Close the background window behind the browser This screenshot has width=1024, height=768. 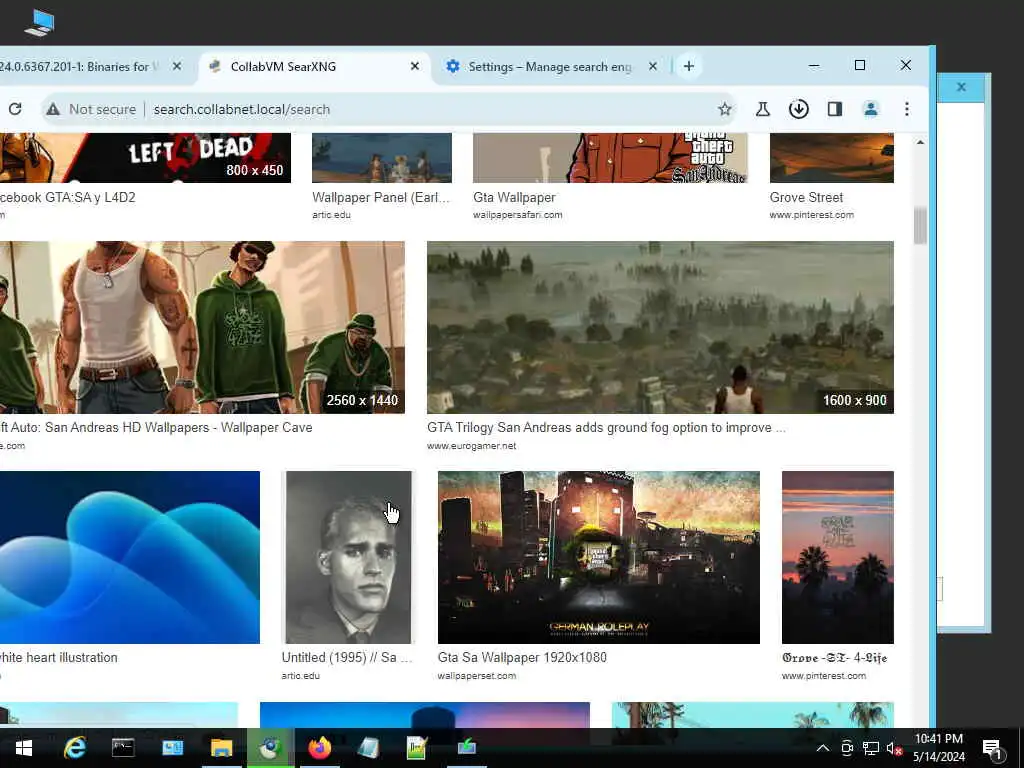(x=961, y=87)
